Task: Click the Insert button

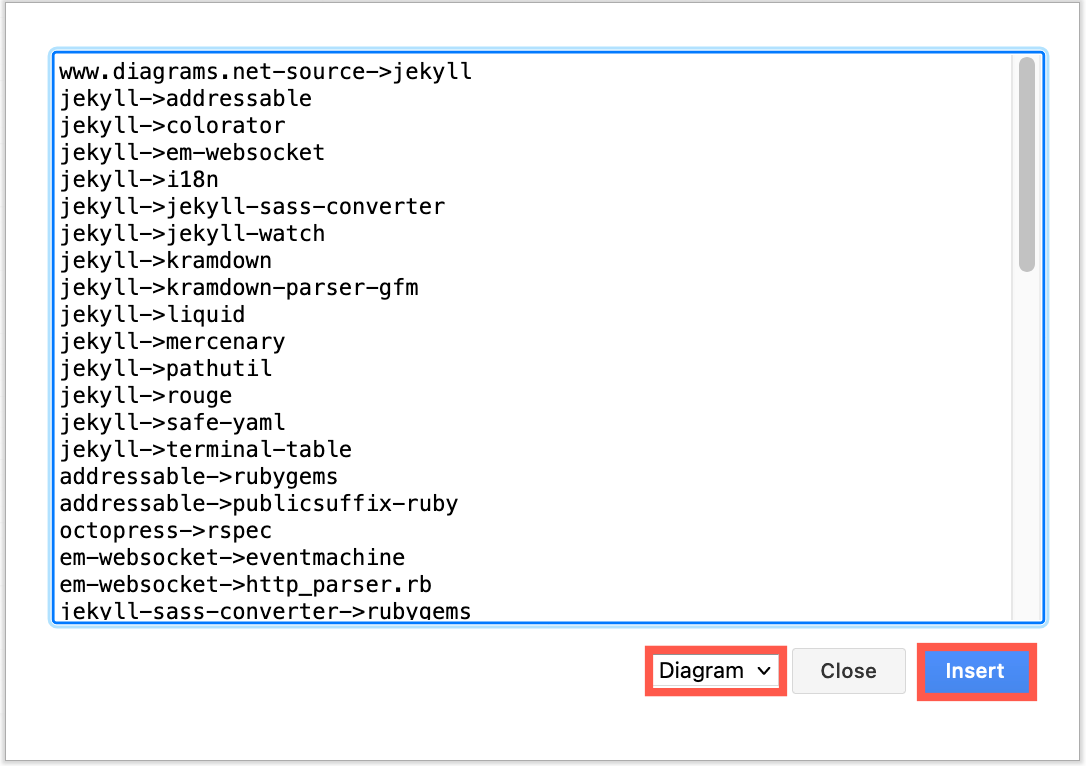Action: (976, 671)
